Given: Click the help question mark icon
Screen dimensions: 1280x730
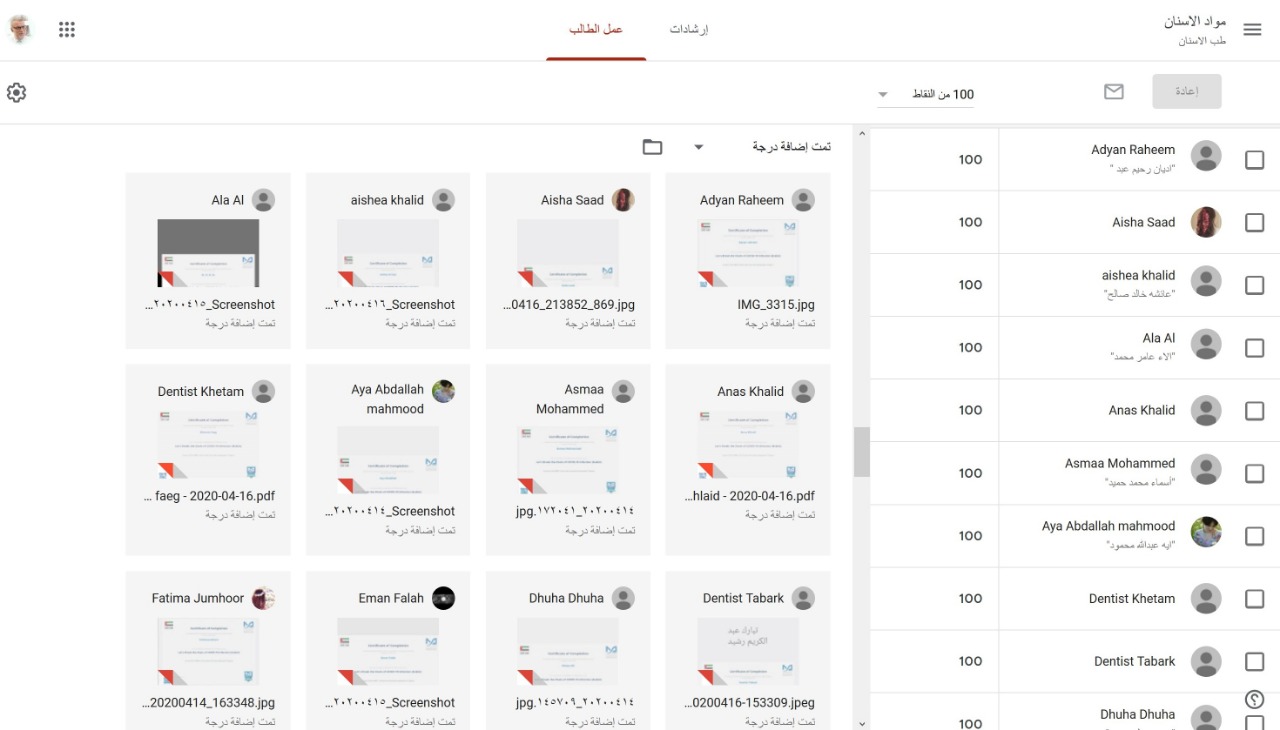Looking at the screenshot, I should tap(1256, 700).
